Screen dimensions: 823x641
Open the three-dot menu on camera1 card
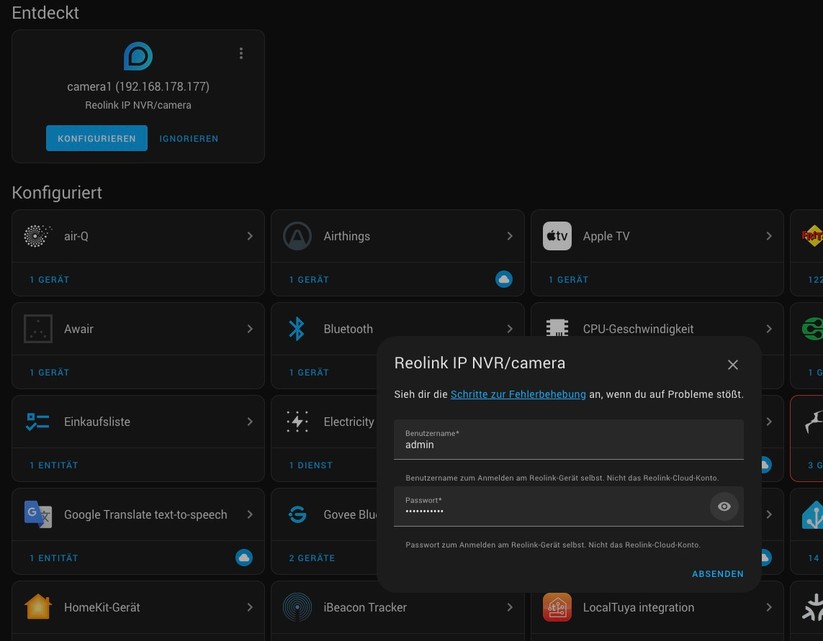240,53
